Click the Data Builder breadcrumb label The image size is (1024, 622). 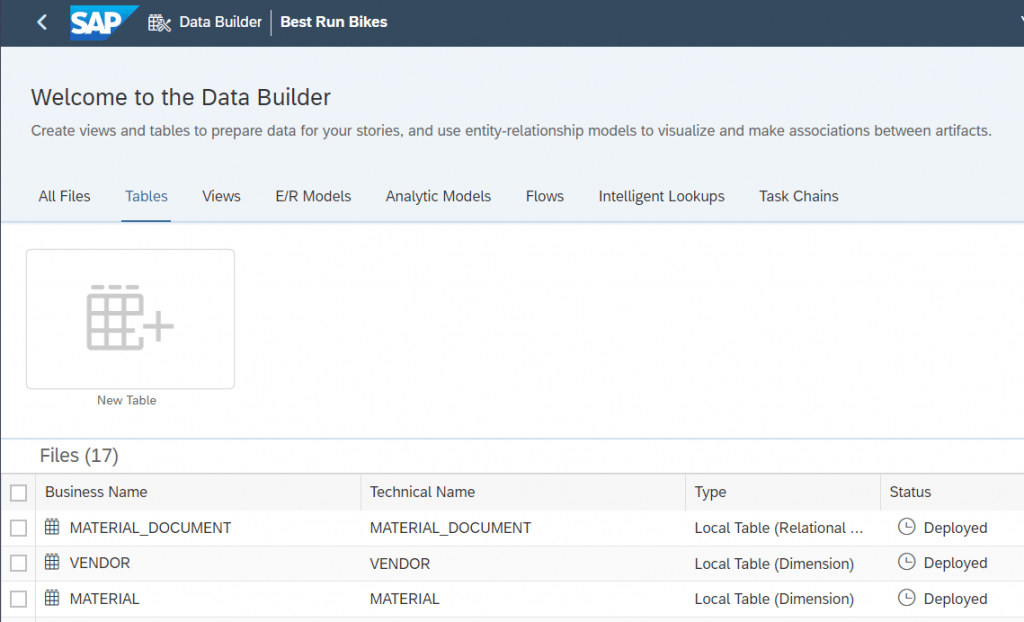coord(220,22)
